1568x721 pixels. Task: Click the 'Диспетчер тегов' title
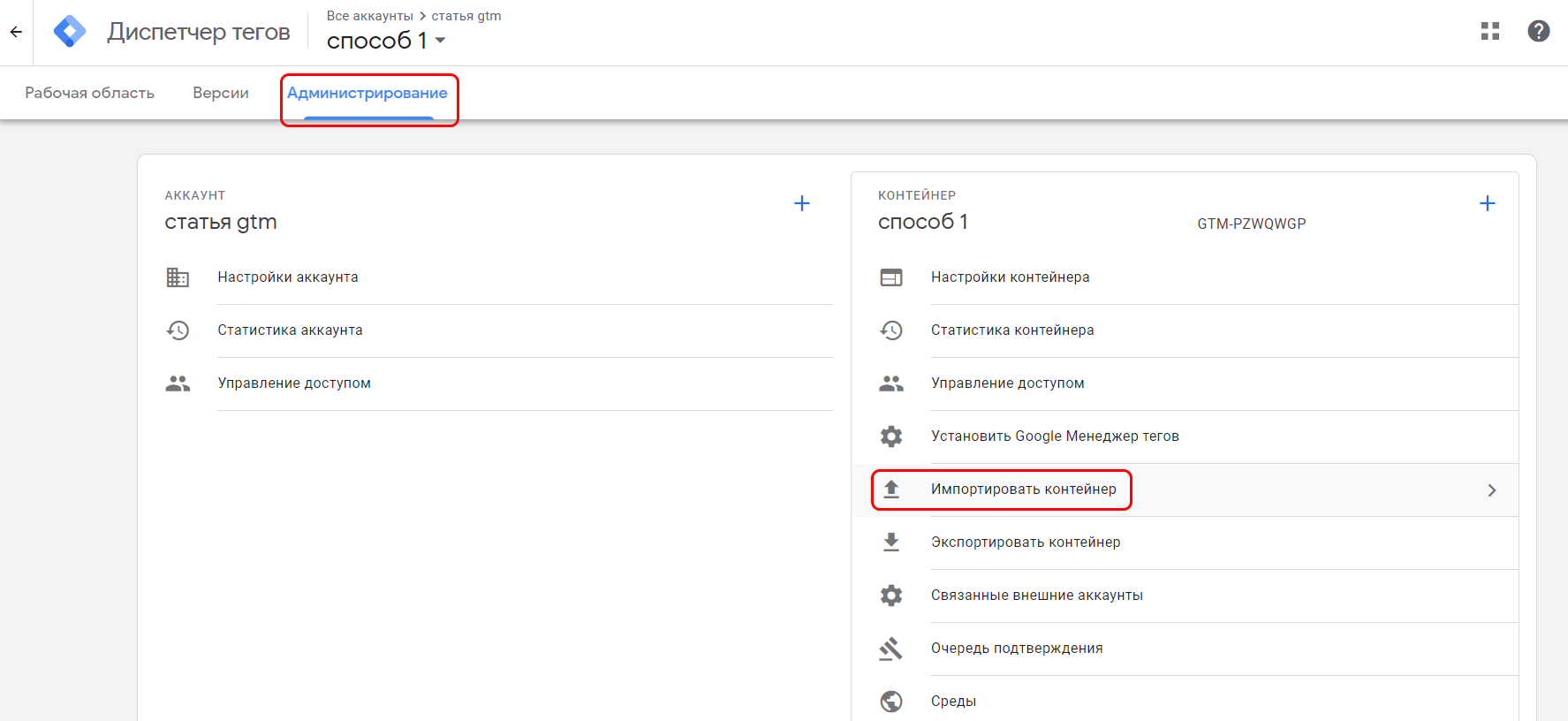coord(199,32)
